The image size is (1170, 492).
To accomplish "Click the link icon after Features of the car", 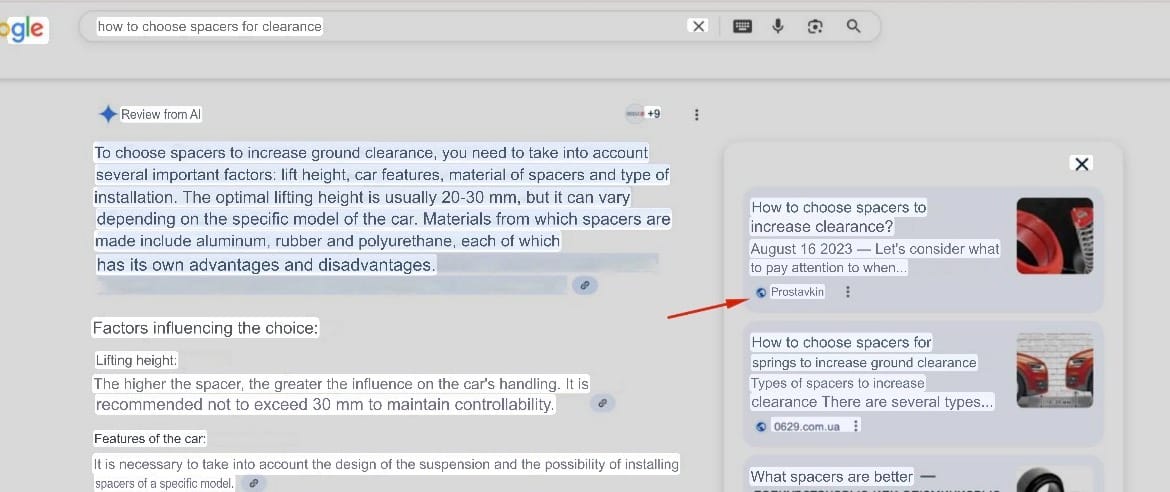I will tap(254, 483).
